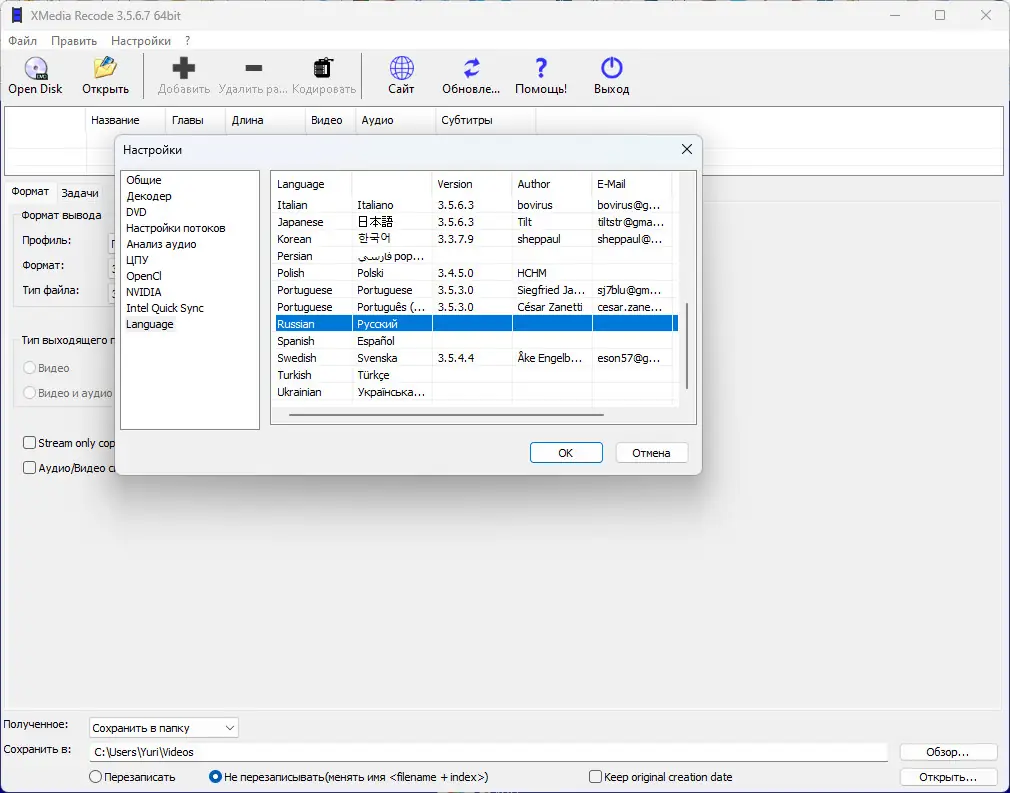Open the Править menu
Image resolution: width=1010 pixels, height=793 pixels.
[74, 41]
